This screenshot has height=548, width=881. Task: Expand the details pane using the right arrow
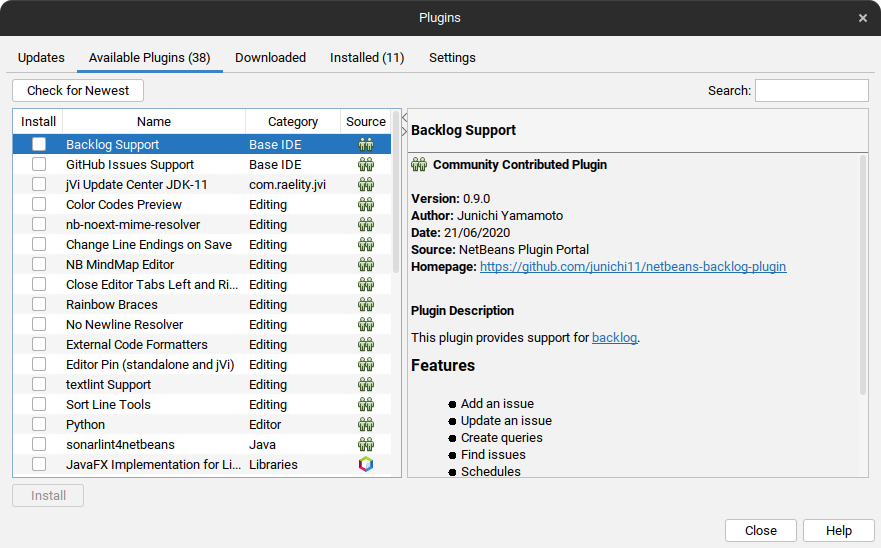pyautogui.click(x=404, y=131)
